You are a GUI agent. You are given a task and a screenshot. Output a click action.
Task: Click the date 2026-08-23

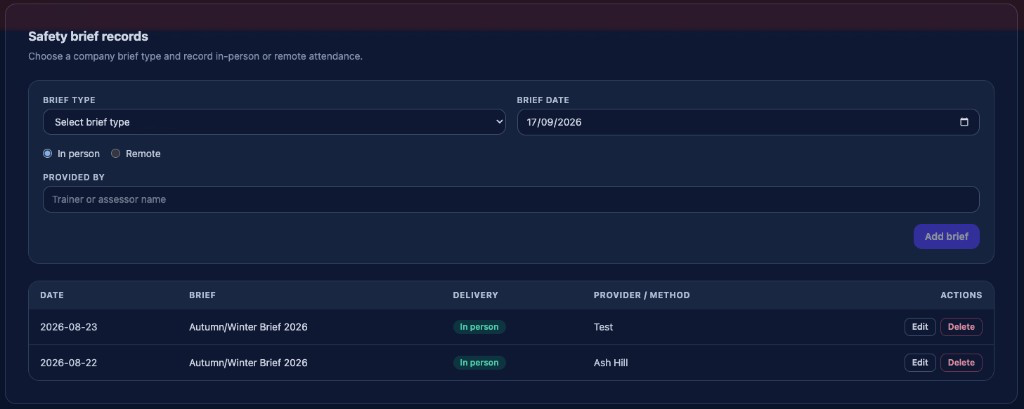[69, 327]
